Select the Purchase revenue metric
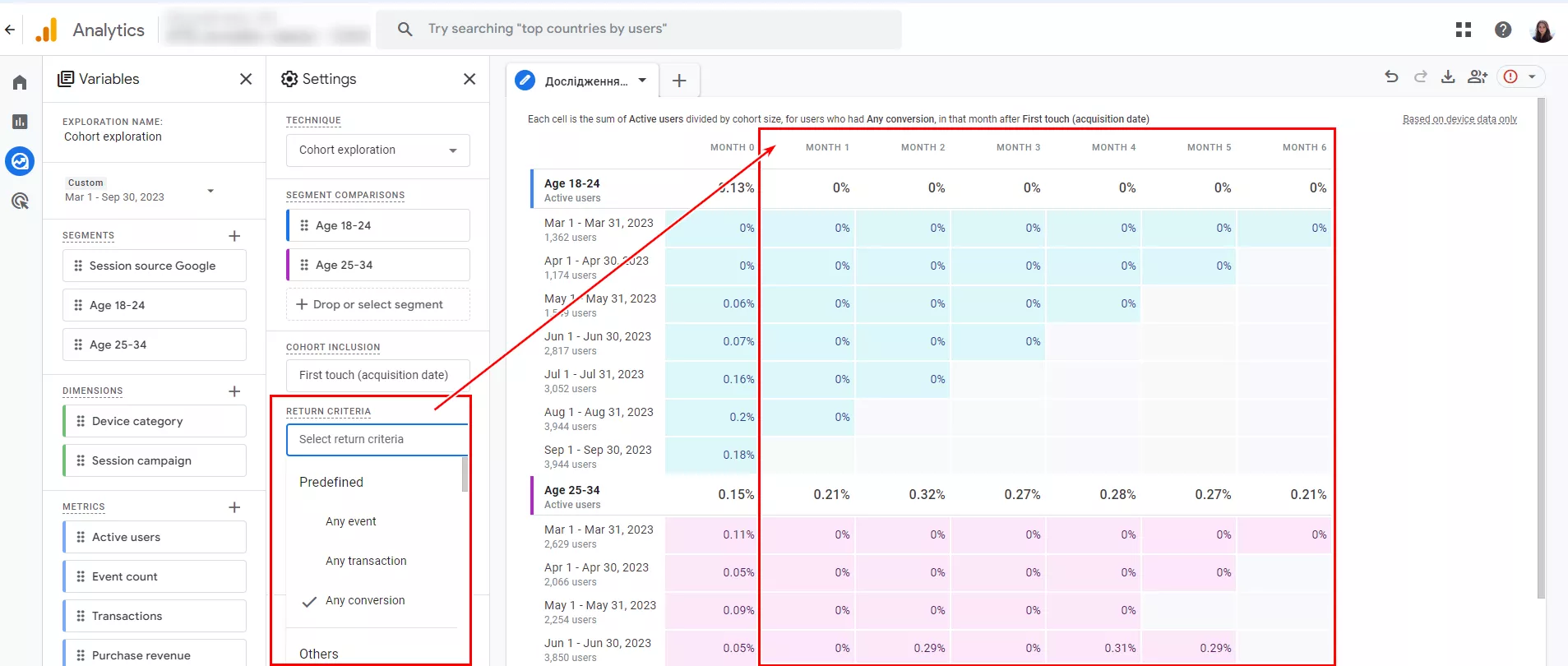 click(155, 653)
